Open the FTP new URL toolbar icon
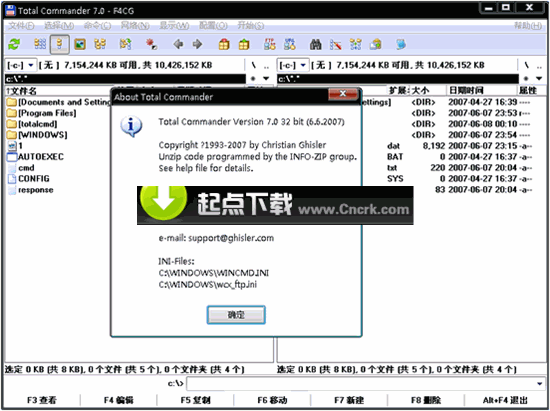The height and width of the screenshot is (411, 550). pyautogui.click(x=290, y=44)
